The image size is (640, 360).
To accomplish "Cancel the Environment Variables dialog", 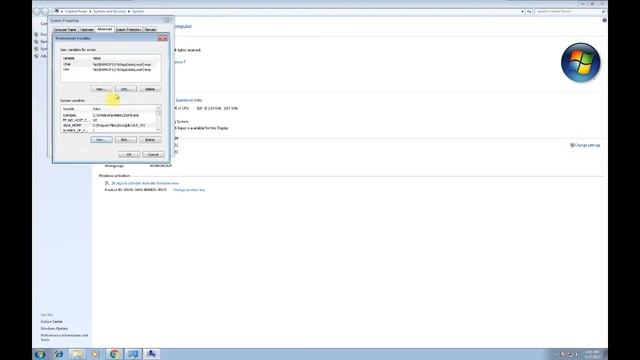I will (153, 155).
